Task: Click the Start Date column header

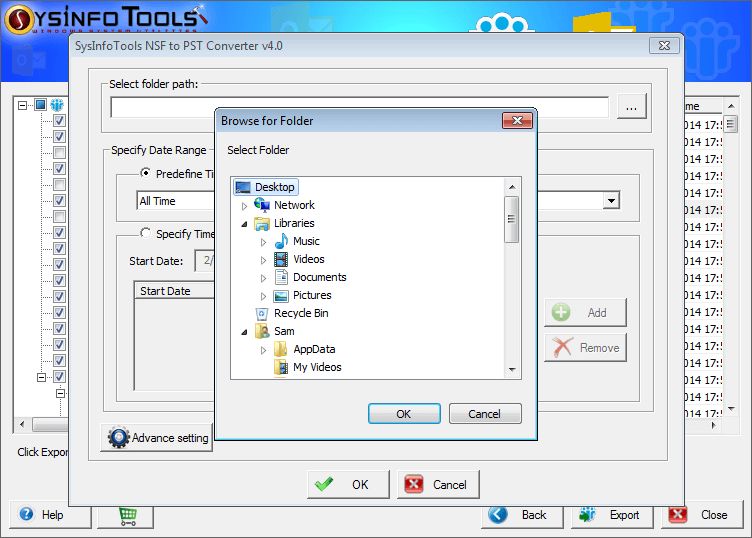Action: coord(174,291)
